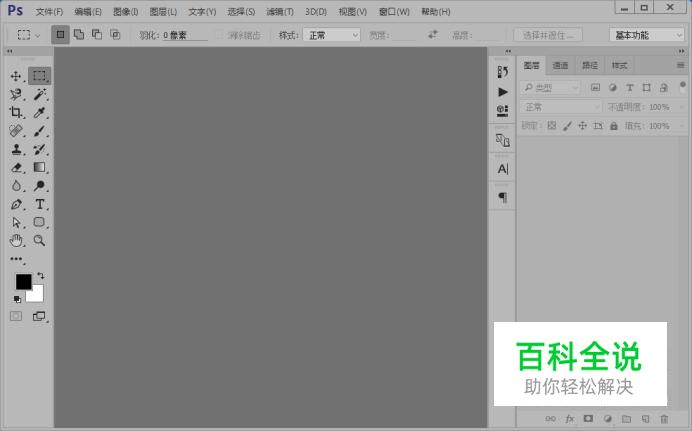
Task: Choose New Selection mode in options bar
Action: click(60, 34)
